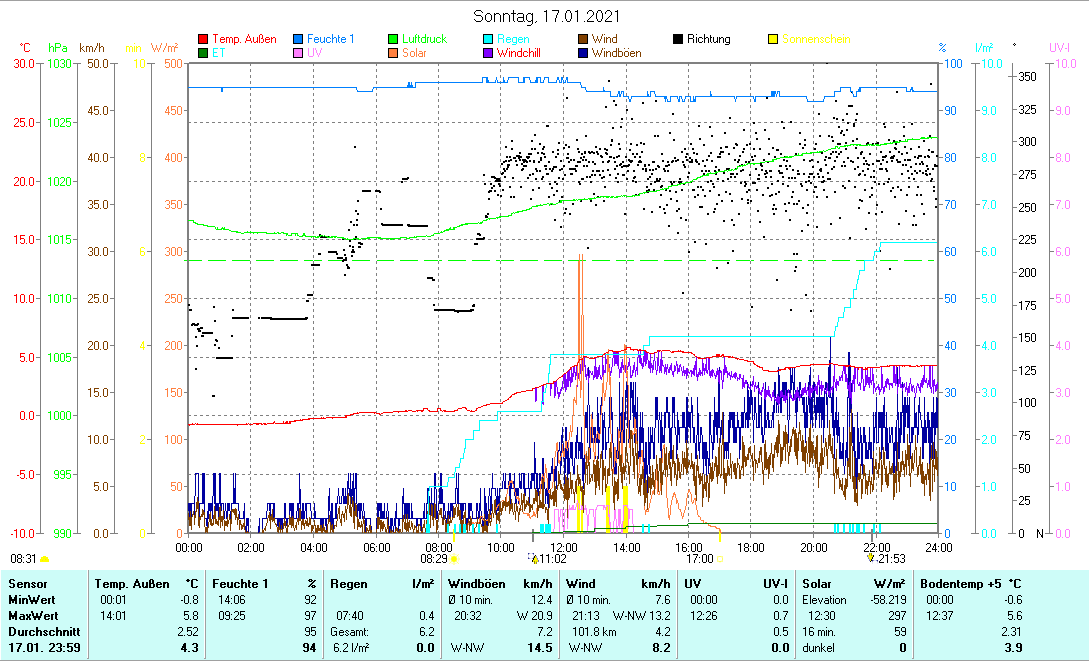Click the red Temp. Außen legend square
The image size is (1089, 662).
(x=204, y=40)
